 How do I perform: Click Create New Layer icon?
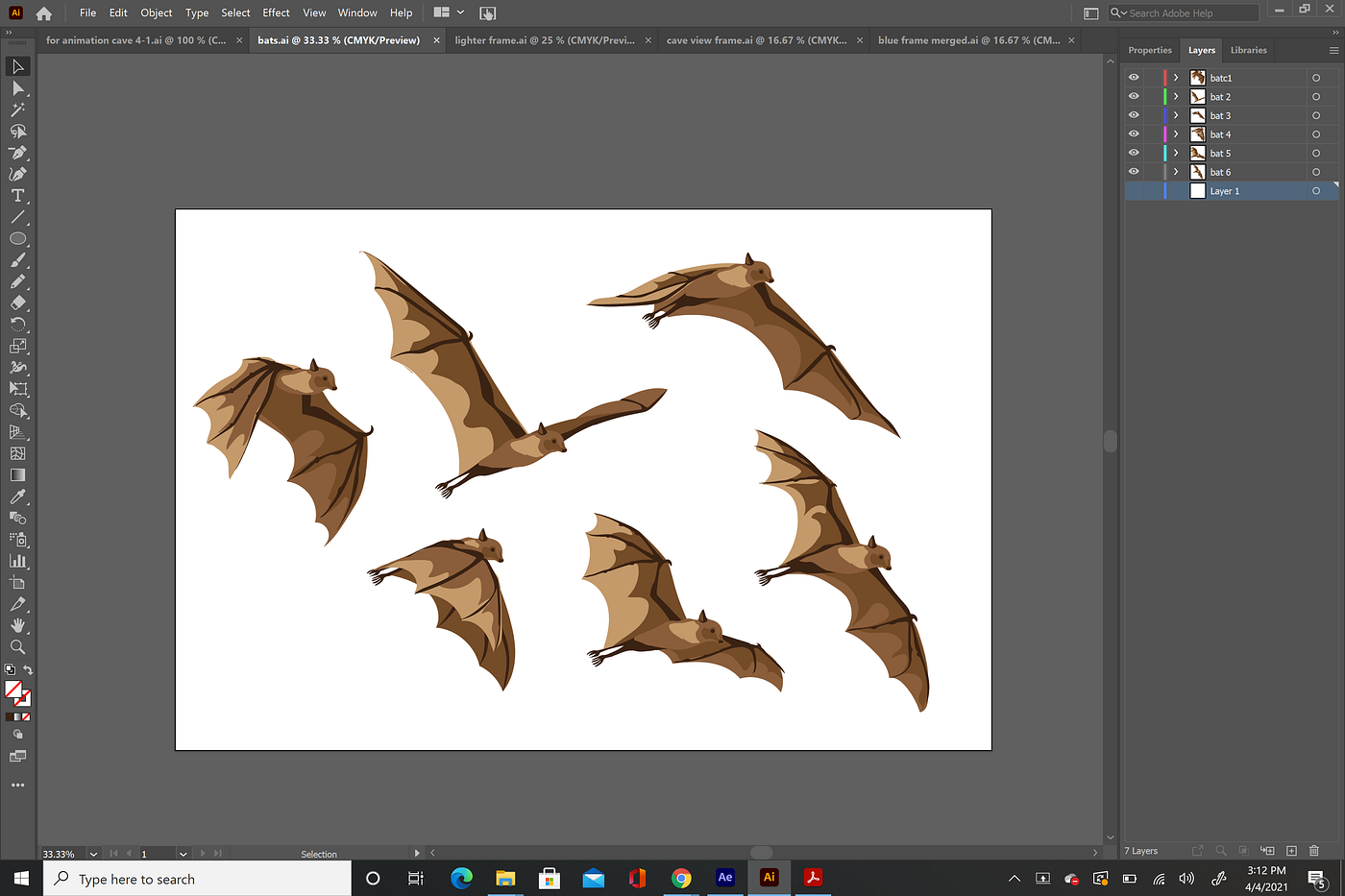point(1291,851)
